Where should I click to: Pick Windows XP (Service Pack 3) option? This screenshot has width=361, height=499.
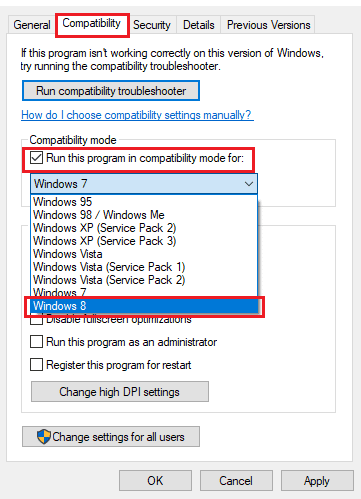click(x=144, y=241)
